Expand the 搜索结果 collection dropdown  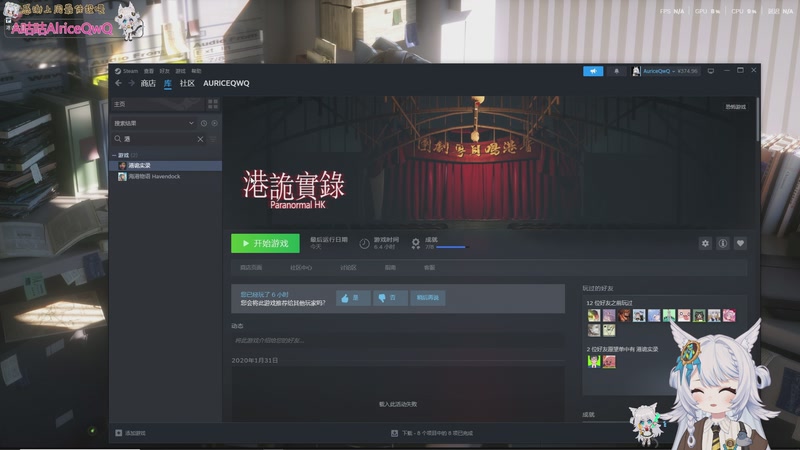154,123
